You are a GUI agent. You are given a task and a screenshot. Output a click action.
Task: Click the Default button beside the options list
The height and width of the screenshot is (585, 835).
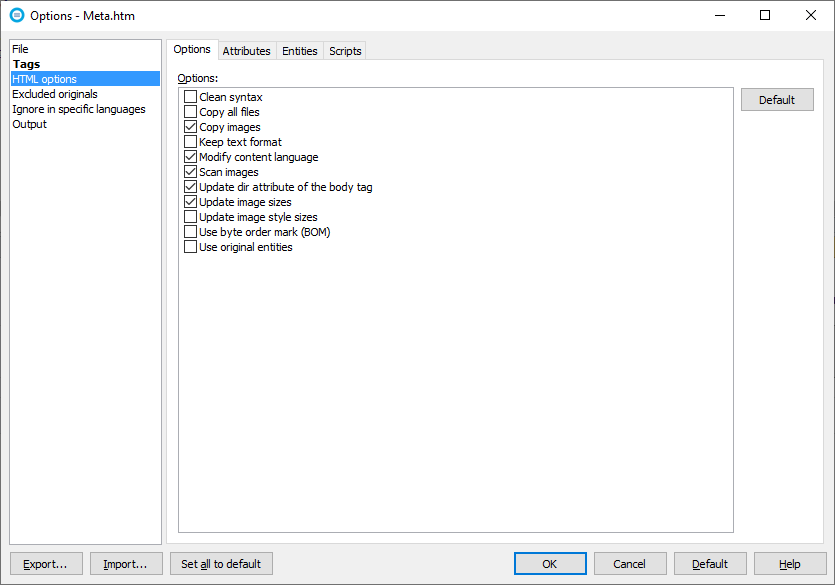coord(777,100)
